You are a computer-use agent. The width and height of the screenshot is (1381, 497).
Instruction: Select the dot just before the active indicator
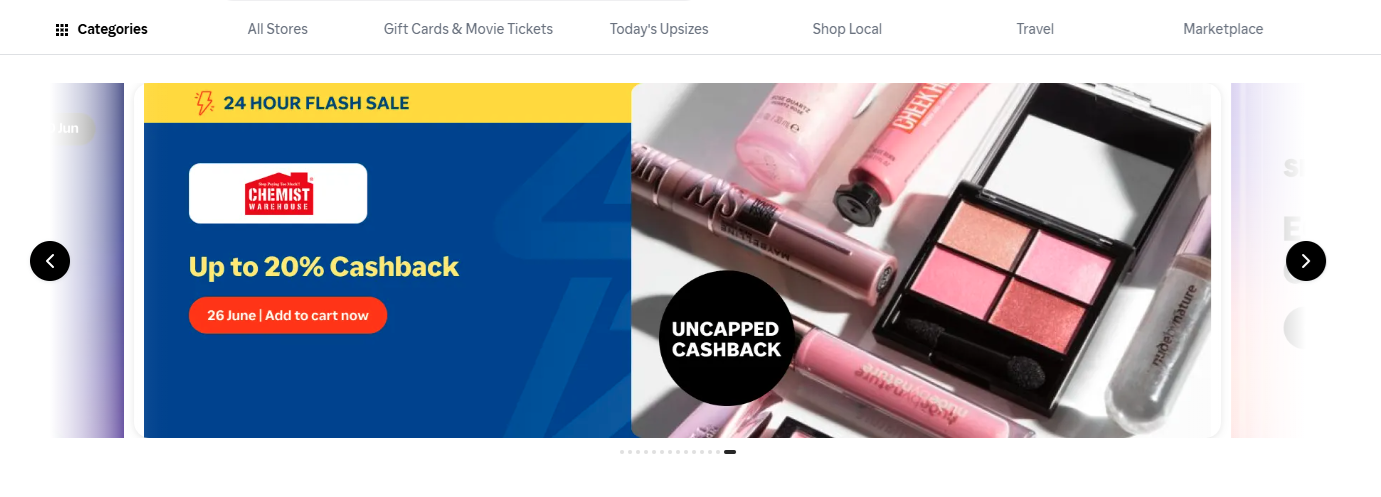[718, 452]
